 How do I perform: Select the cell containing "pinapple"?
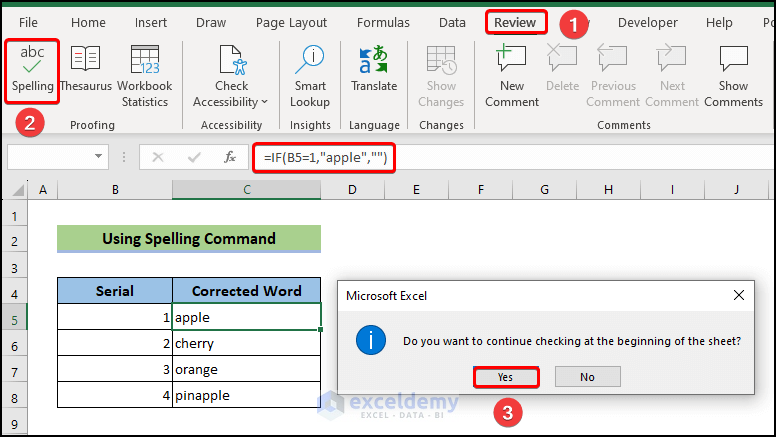(246, 395)
